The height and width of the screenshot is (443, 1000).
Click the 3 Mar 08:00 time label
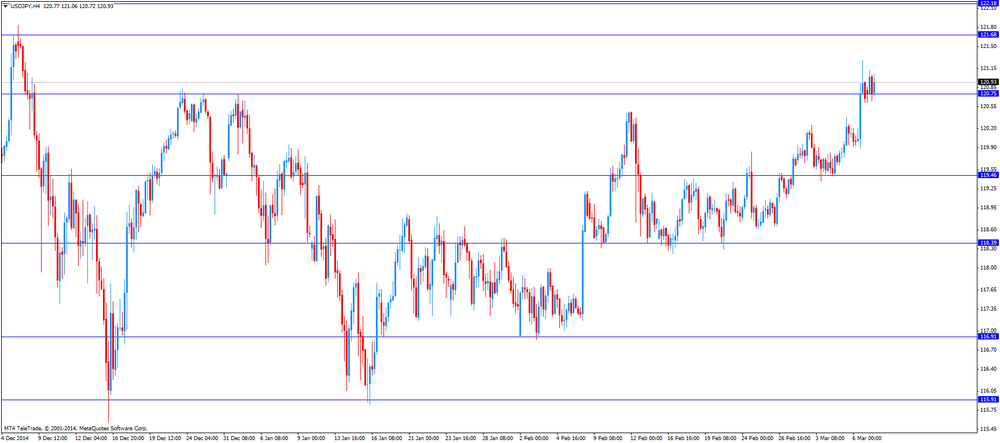tap(831, 439)
